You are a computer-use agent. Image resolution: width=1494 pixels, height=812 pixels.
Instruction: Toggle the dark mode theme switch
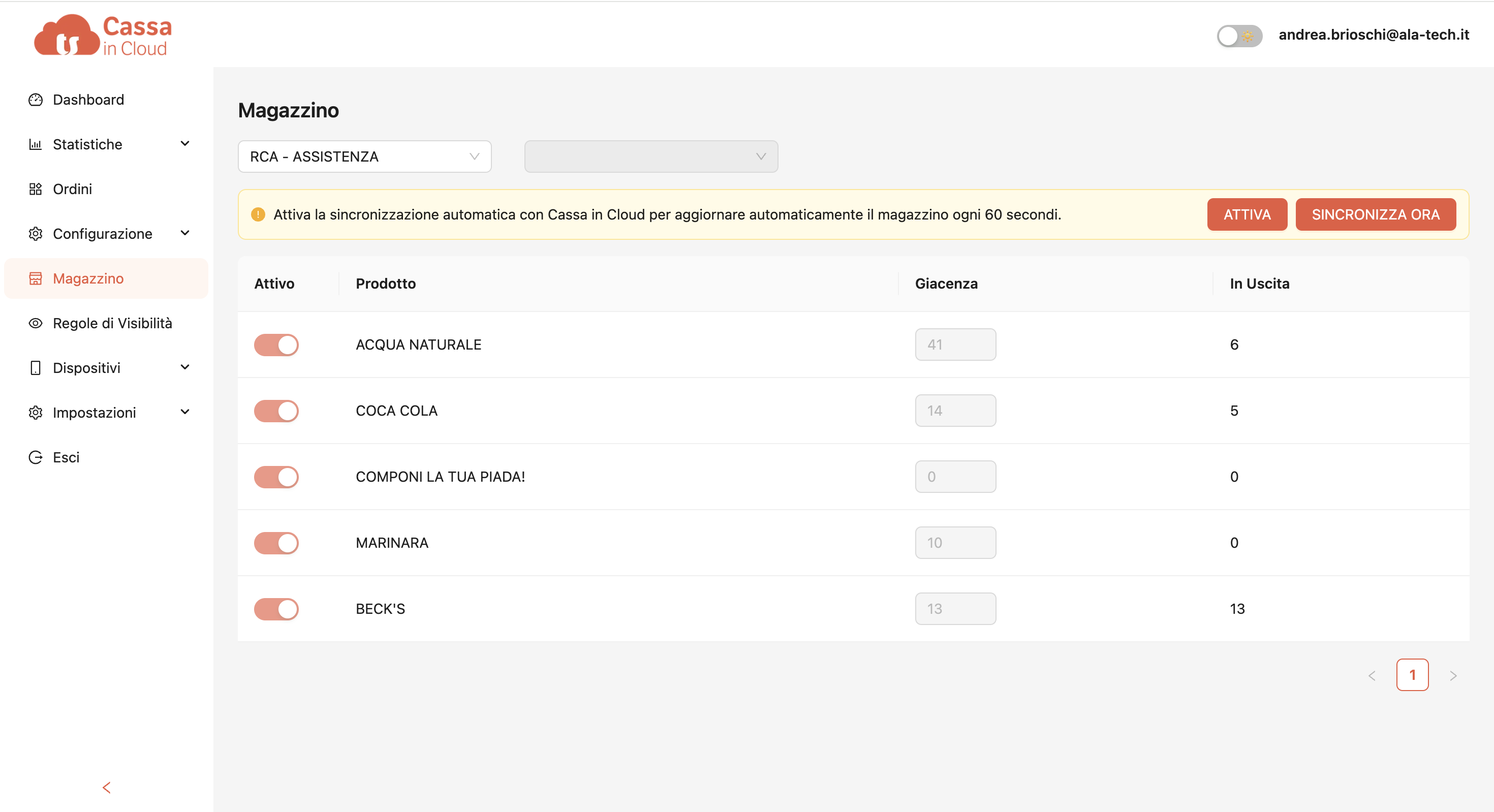pos(1239,36)
